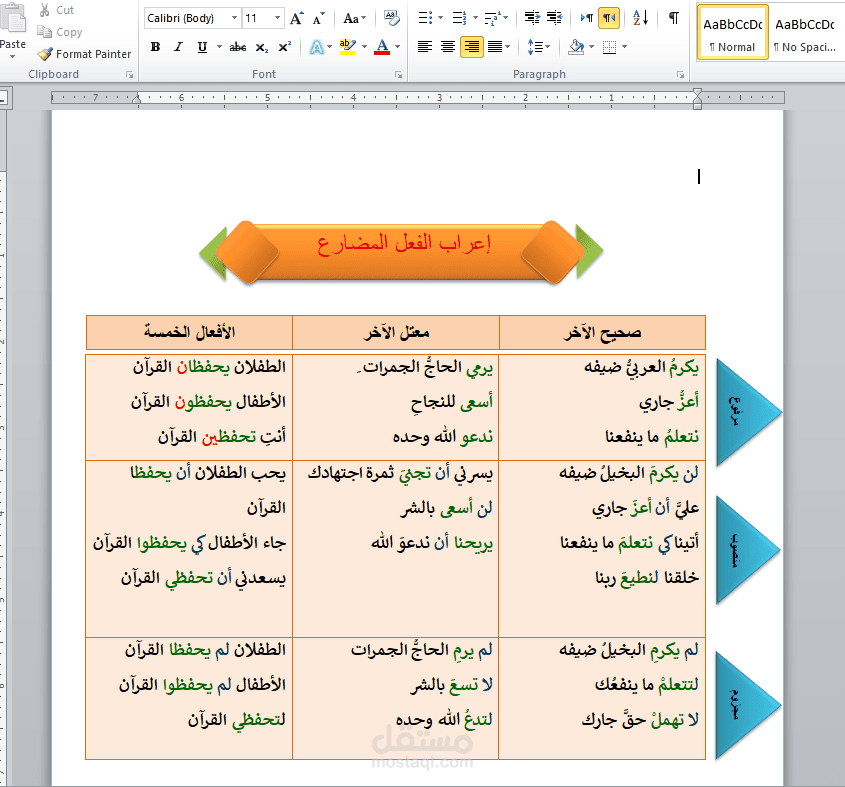The width and height of the screenshot is (845, 787).
Task: Copy the selection with the Copy icon
Action: coord(44,32)
